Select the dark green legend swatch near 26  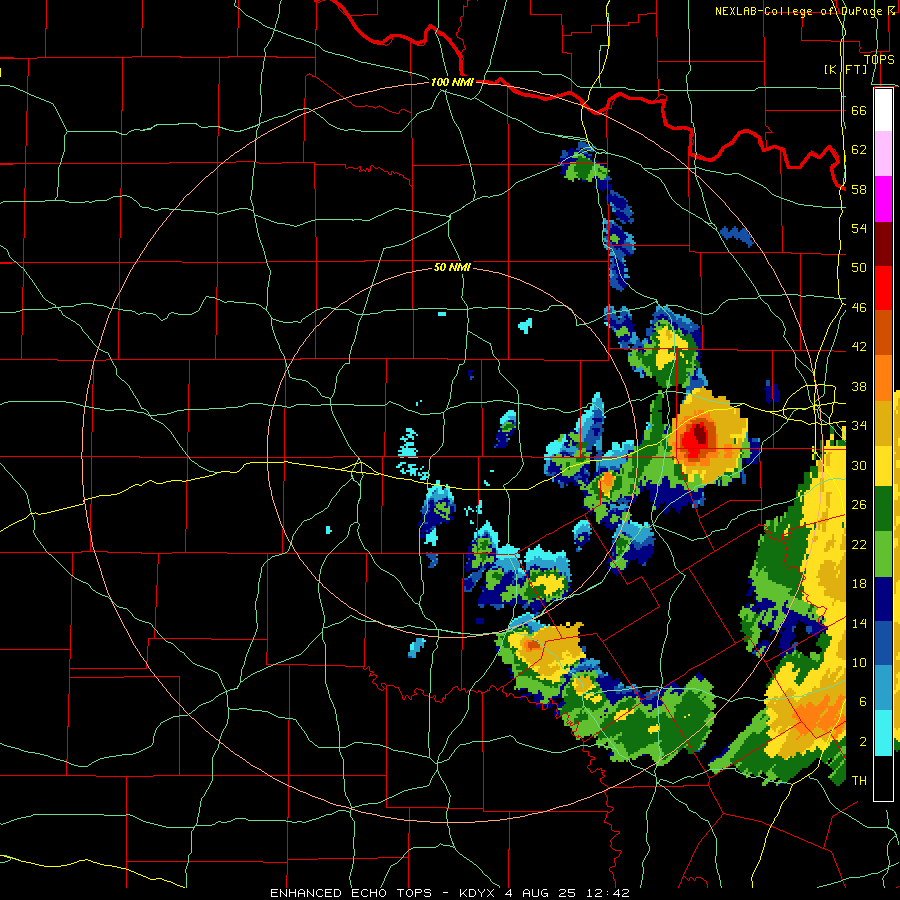tap(883, 509)
